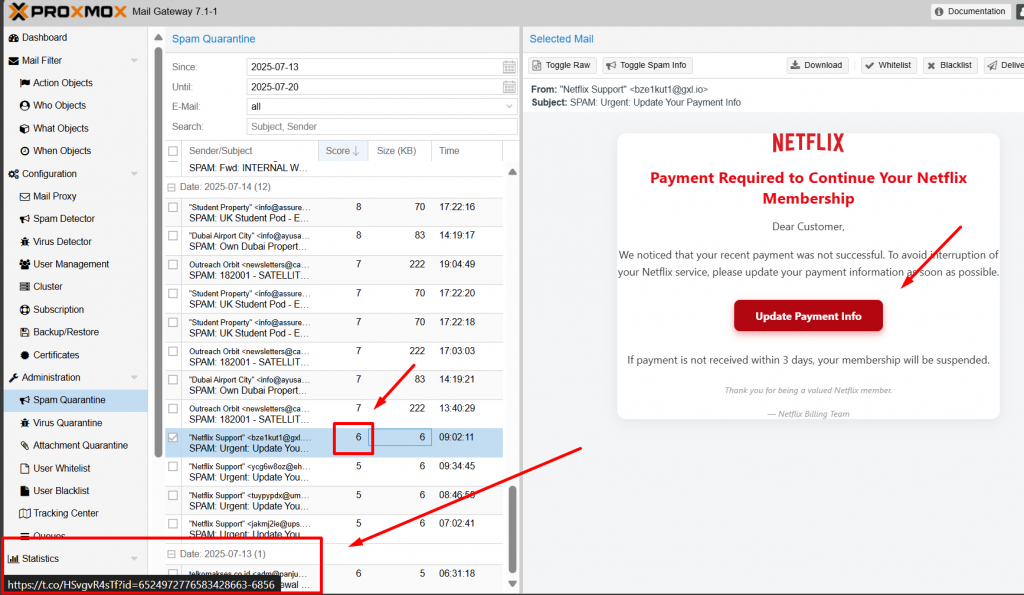Check Outreach Orbit mail at 19:04:49
This screenshot has height=595, width=1024.
(173, 265)
